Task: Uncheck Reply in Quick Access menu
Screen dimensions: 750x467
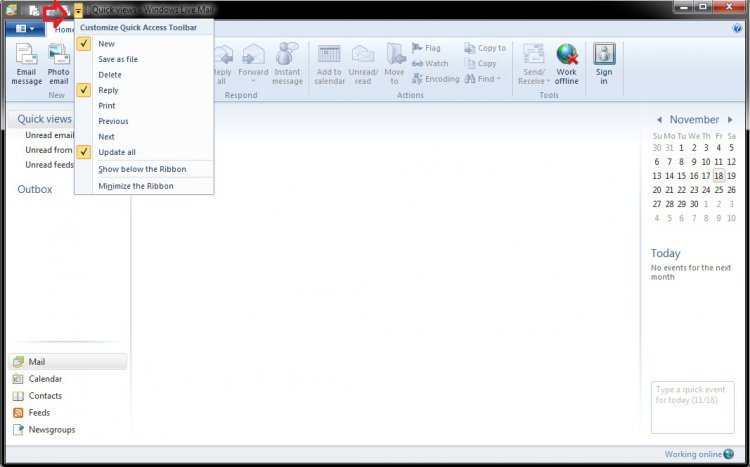Action: (x=108, y=90)
